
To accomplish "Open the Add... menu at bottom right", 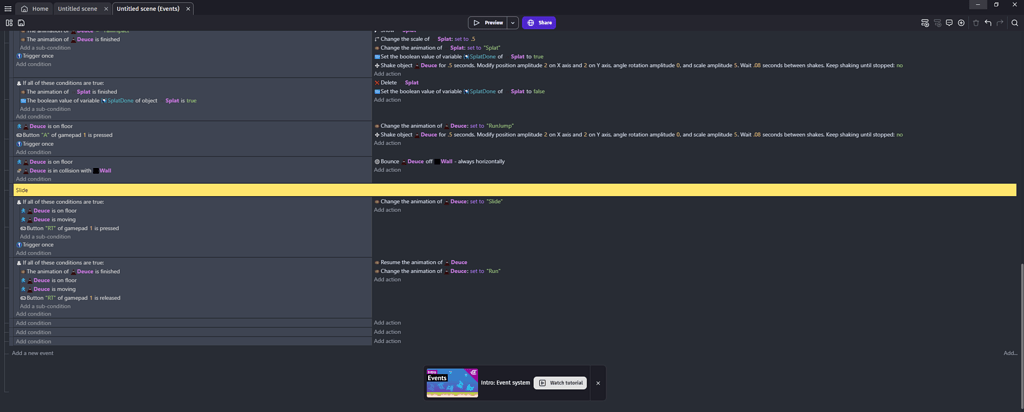I will [x=1010, y=353].
